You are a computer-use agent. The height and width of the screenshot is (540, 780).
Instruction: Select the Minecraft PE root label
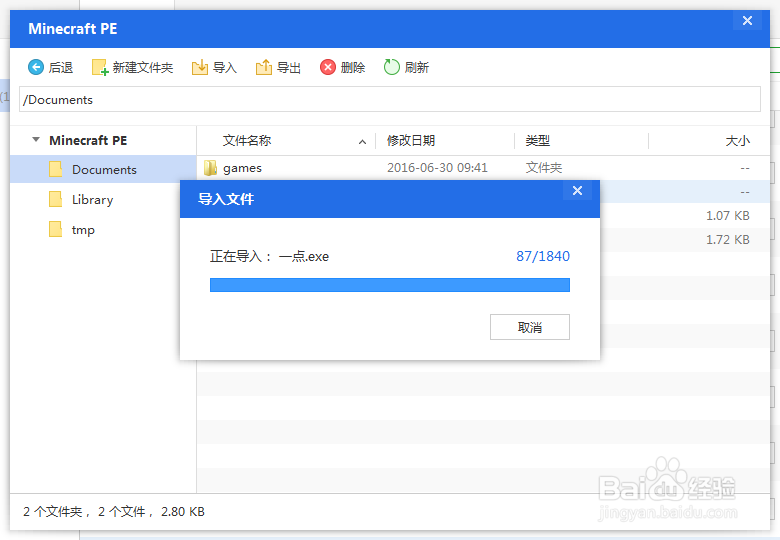click(88, 140)
